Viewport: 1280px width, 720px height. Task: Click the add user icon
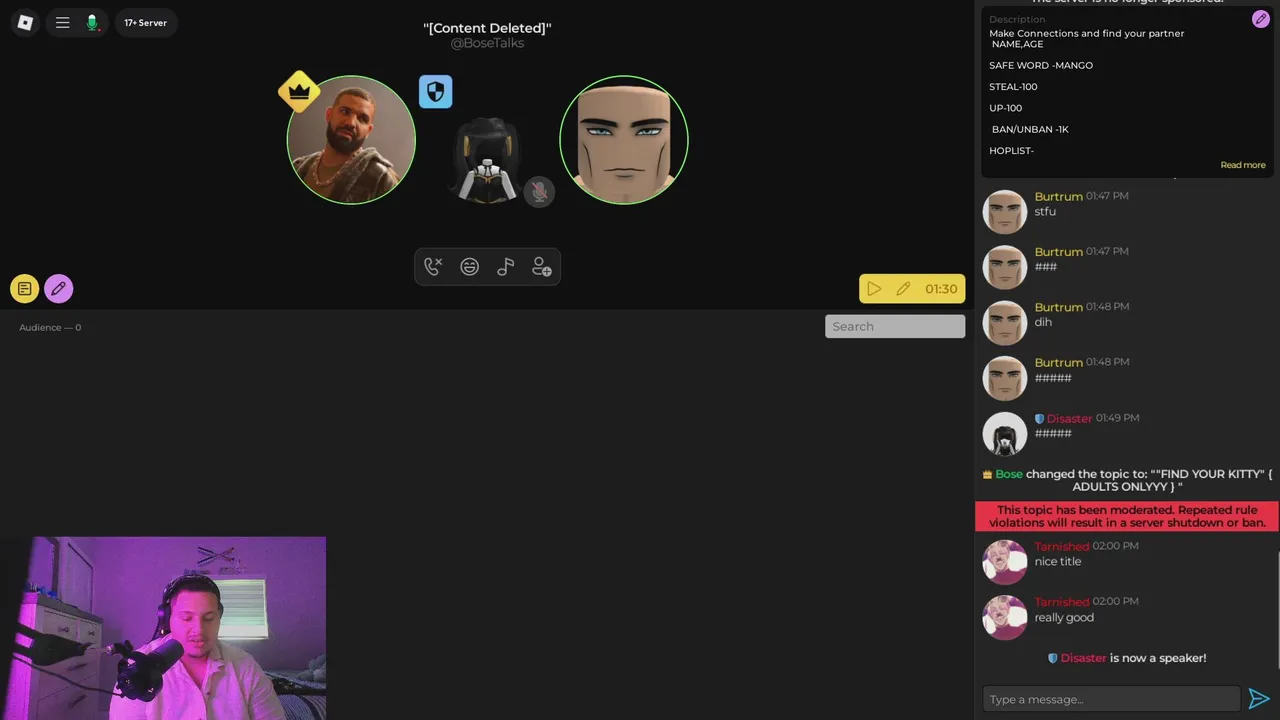(x=541, y=267)
